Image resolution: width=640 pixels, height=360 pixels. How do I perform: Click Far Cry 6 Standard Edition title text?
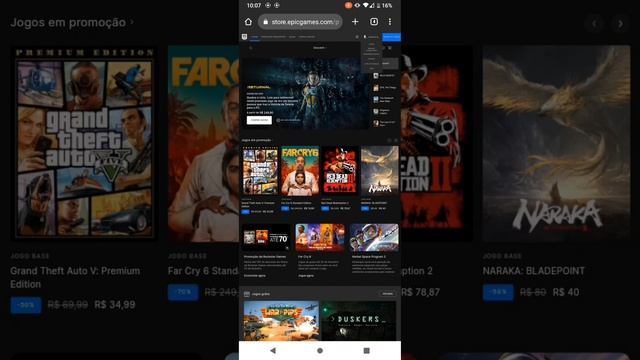296,203
